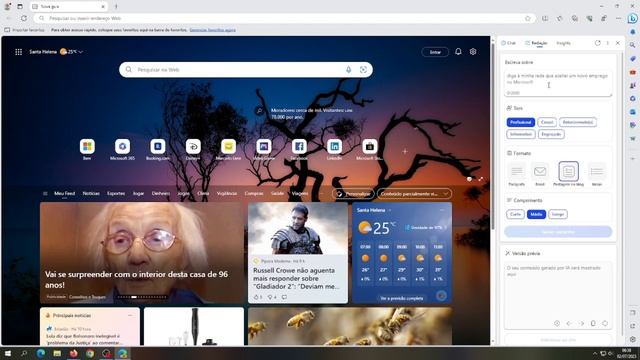Open the Dinheiro feed tab

tap(161, 193)
